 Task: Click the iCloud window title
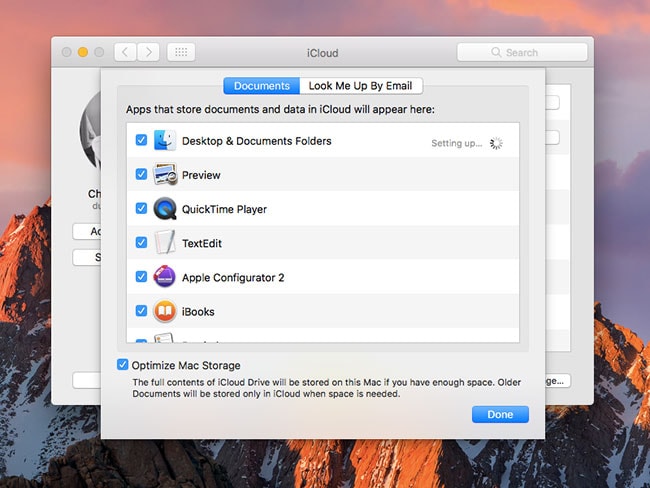(x=323, y=53)
